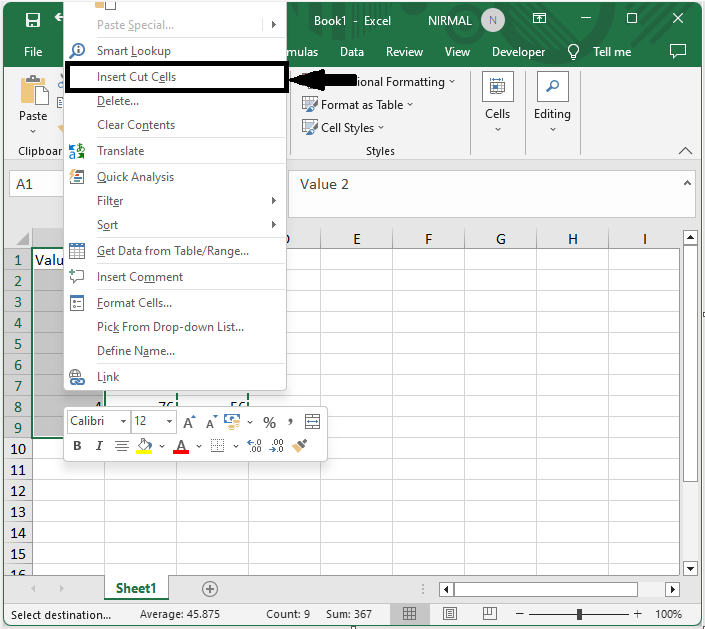Click the Save icon in title bar

pos(33,20)
